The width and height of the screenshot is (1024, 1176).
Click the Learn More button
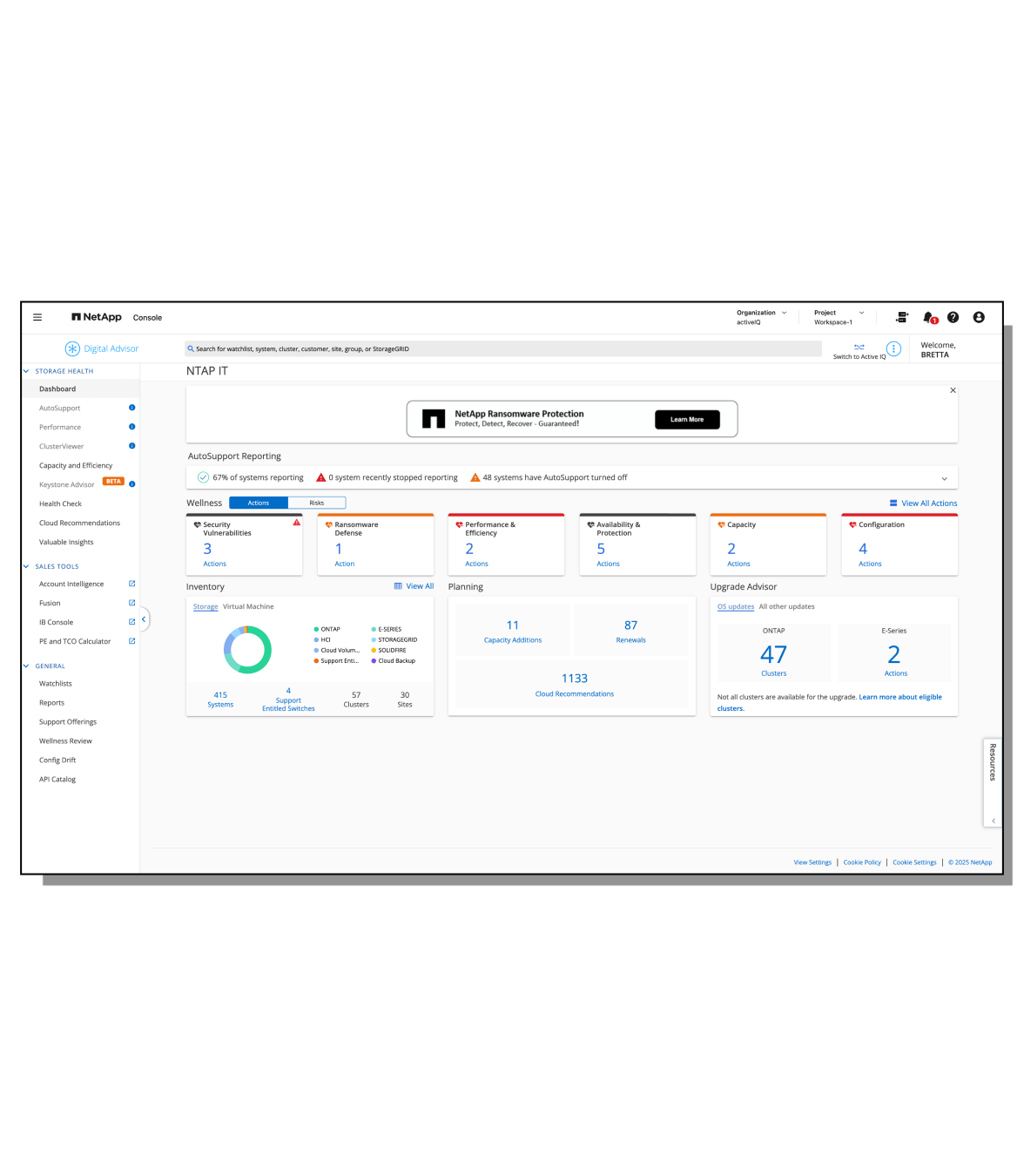[x=686, y=419]
